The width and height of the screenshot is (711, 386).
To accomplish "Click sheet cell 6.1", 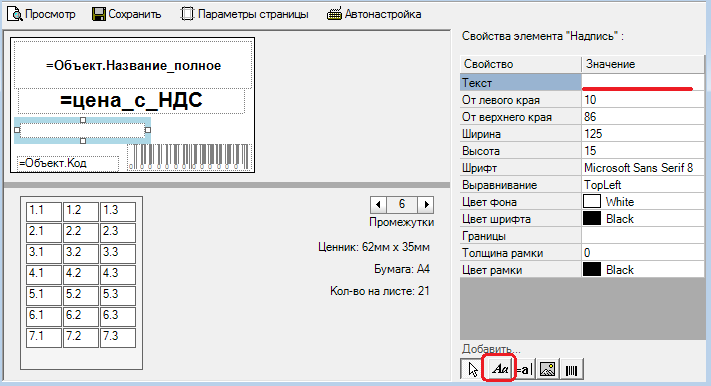I will coord(44,316).
